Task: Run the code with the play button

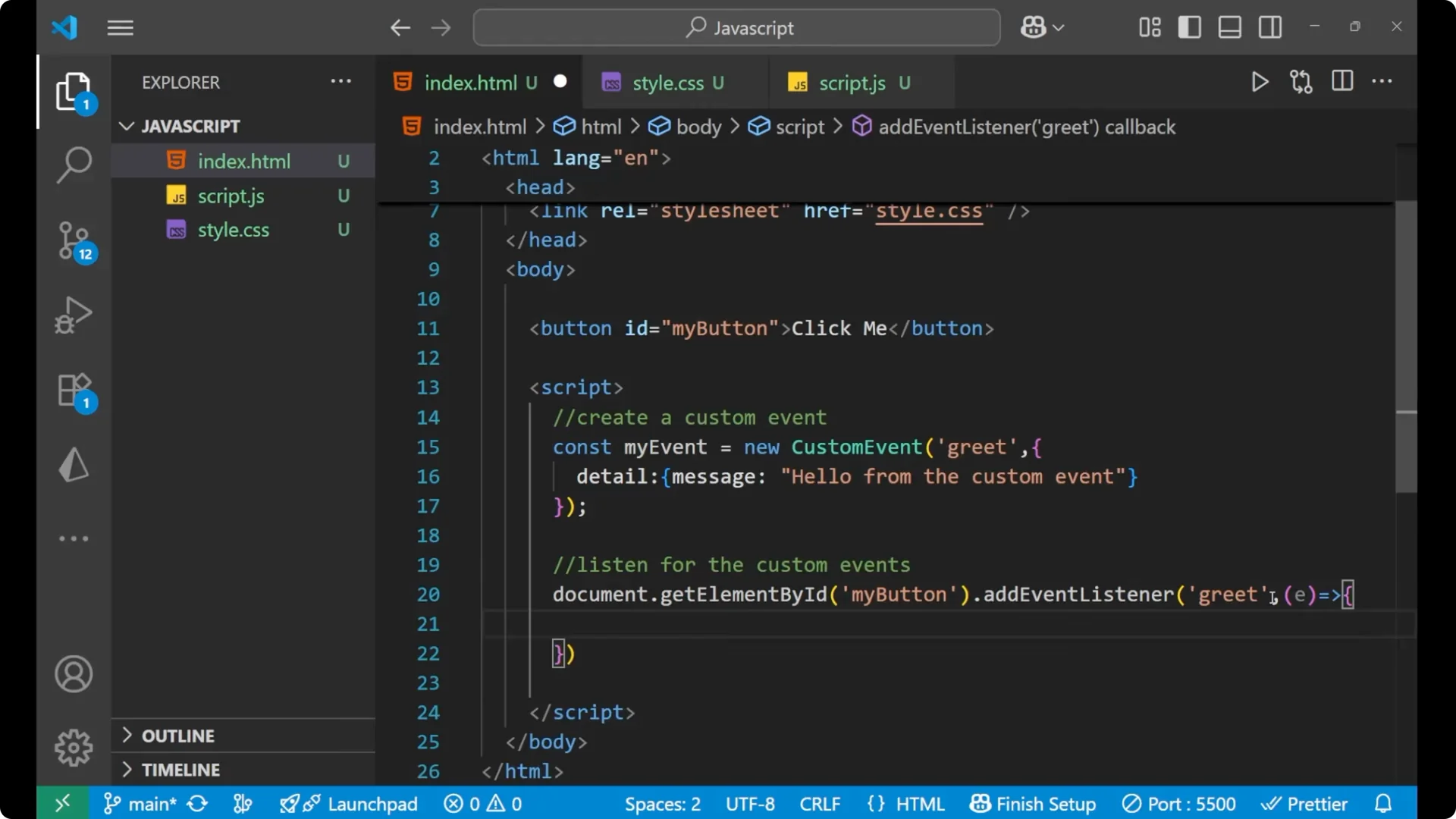Action: pos(1260,82)
